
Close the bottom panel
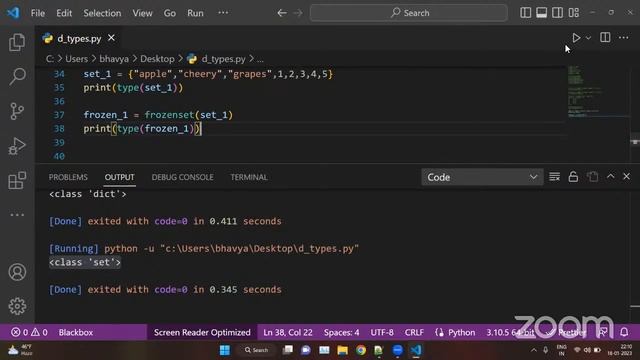tap(627, 176)
